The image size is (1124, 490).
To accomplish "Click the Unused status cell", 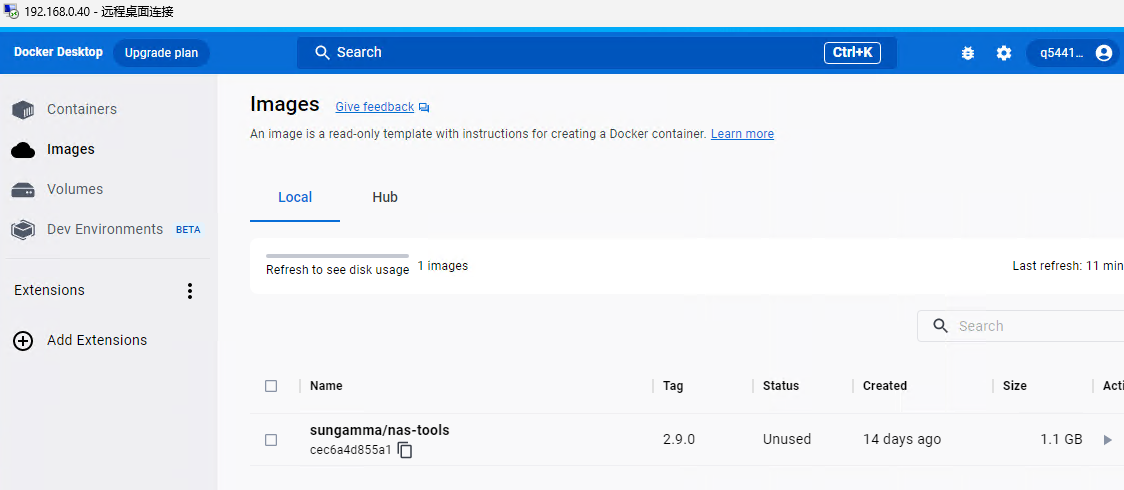I will [x=786, y=440].
